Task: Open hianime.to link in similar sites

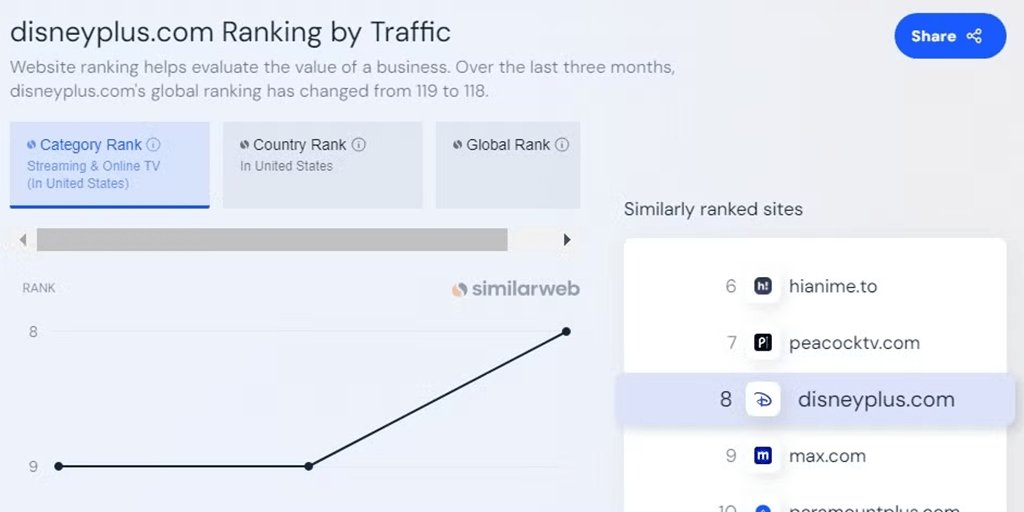Action: pos(833,286)
